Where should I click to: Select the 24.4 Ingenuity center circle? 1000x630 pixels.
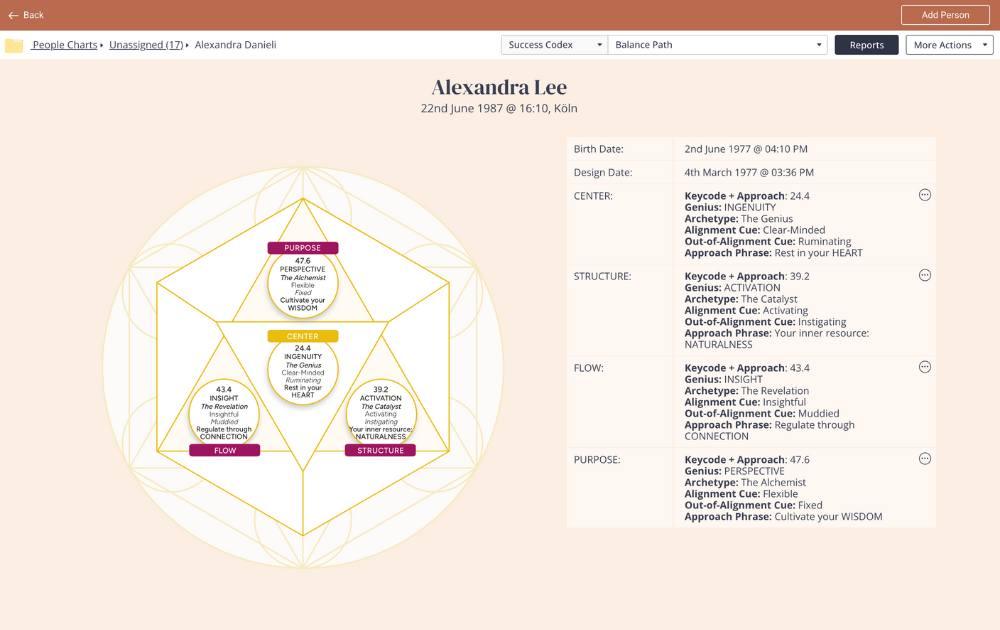[x=302, y=372]
